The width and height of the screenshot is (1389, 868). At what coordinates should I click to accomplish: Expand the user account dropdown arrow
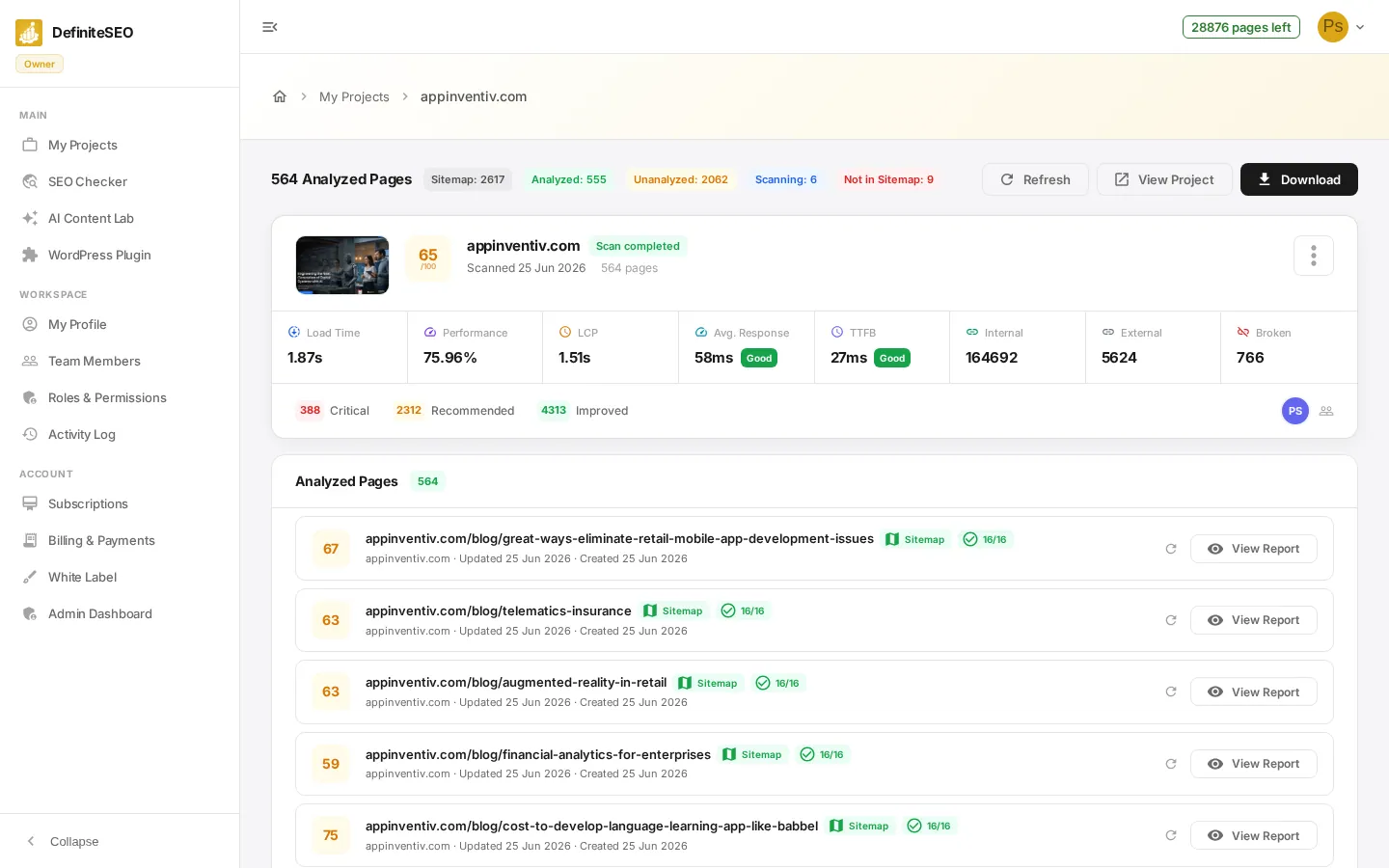(x=1360, y=27)
